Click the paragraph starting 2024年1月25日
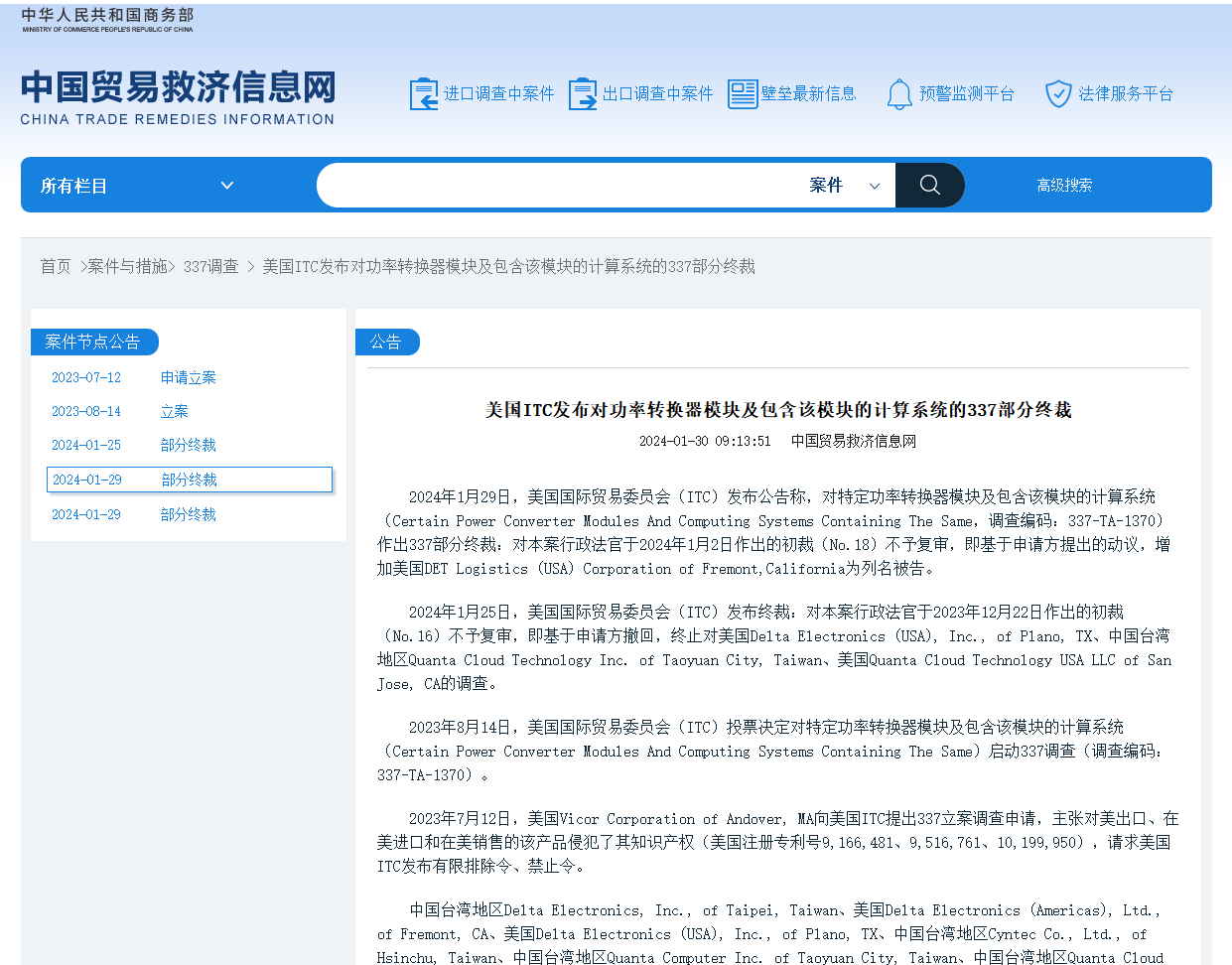 (x=774, y=647)
